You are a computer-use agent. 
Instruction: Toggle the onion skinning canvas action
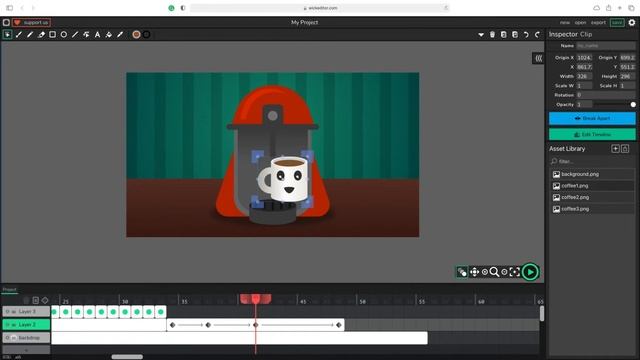click(x=462, y=272)
